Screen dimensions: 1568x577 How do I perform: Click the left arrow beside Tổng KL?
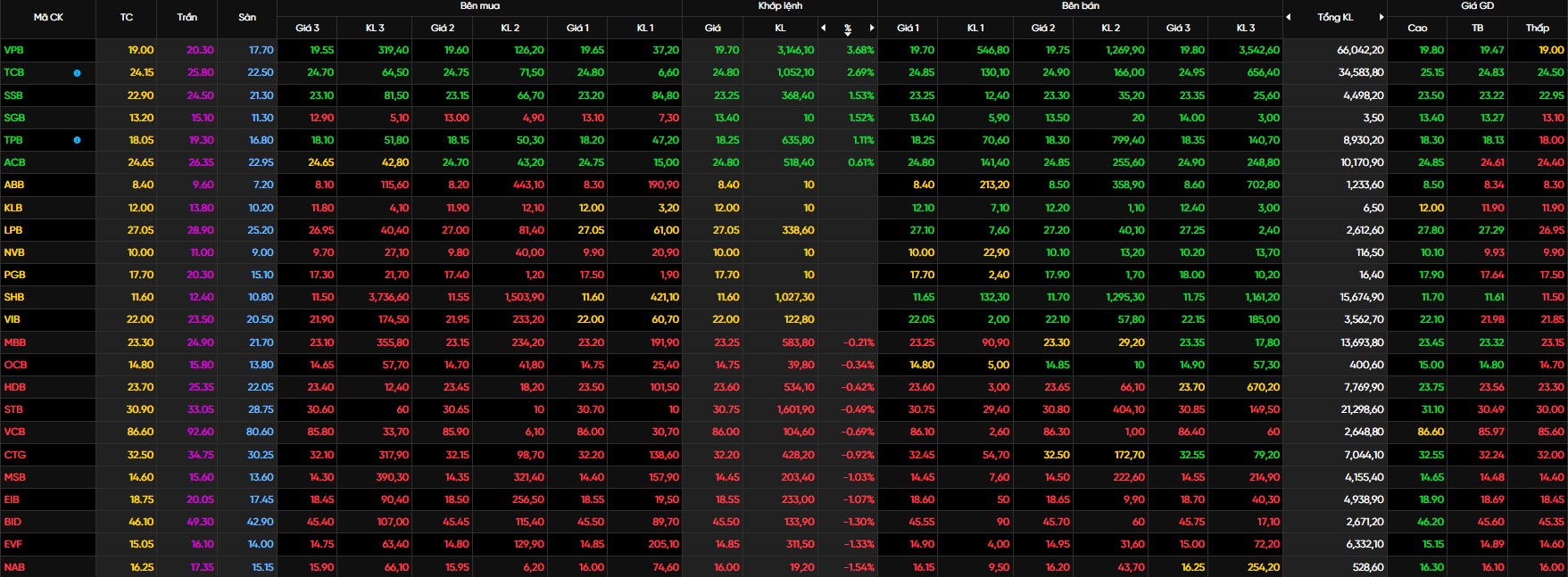point(1289,17)
